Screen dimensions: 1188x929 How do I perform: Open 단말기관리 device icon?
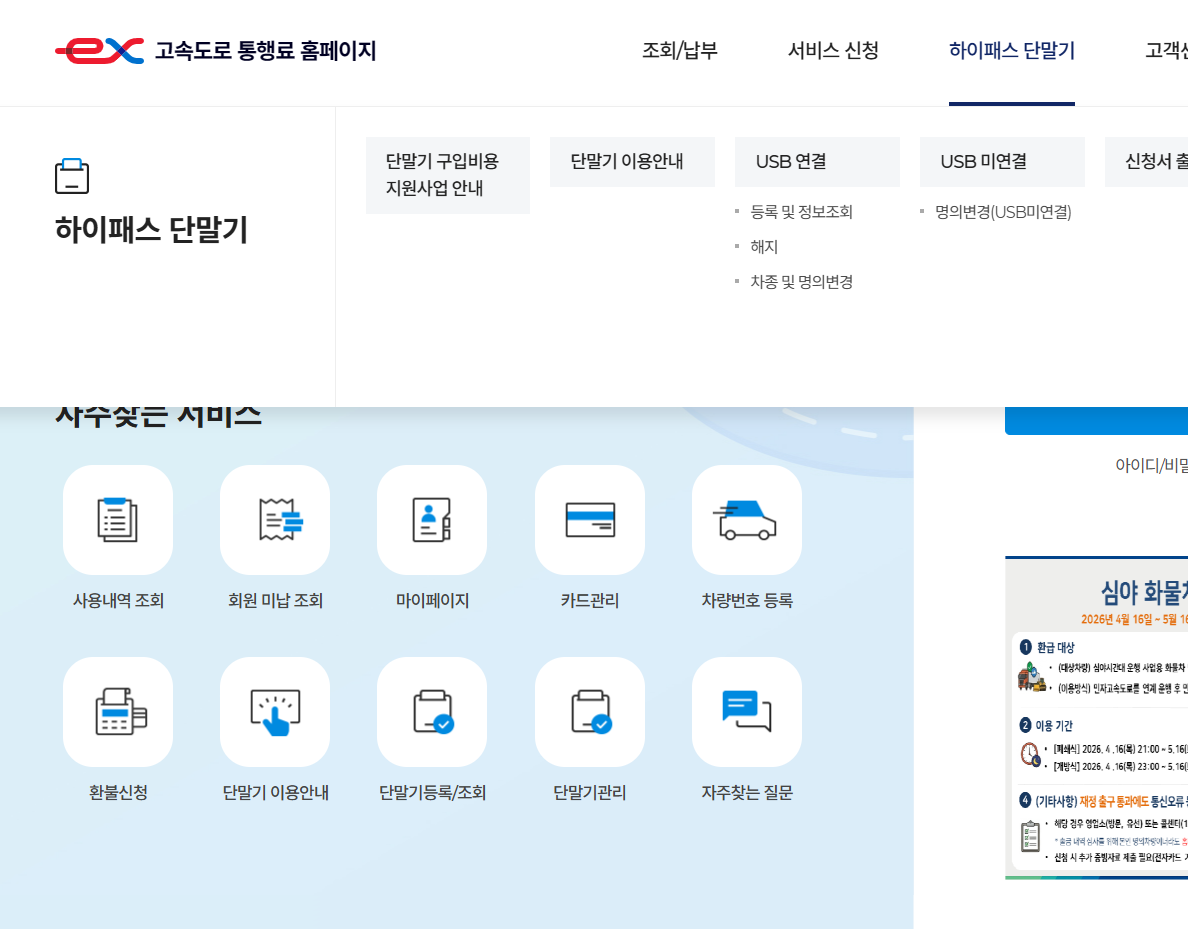[x=589, y=712]
